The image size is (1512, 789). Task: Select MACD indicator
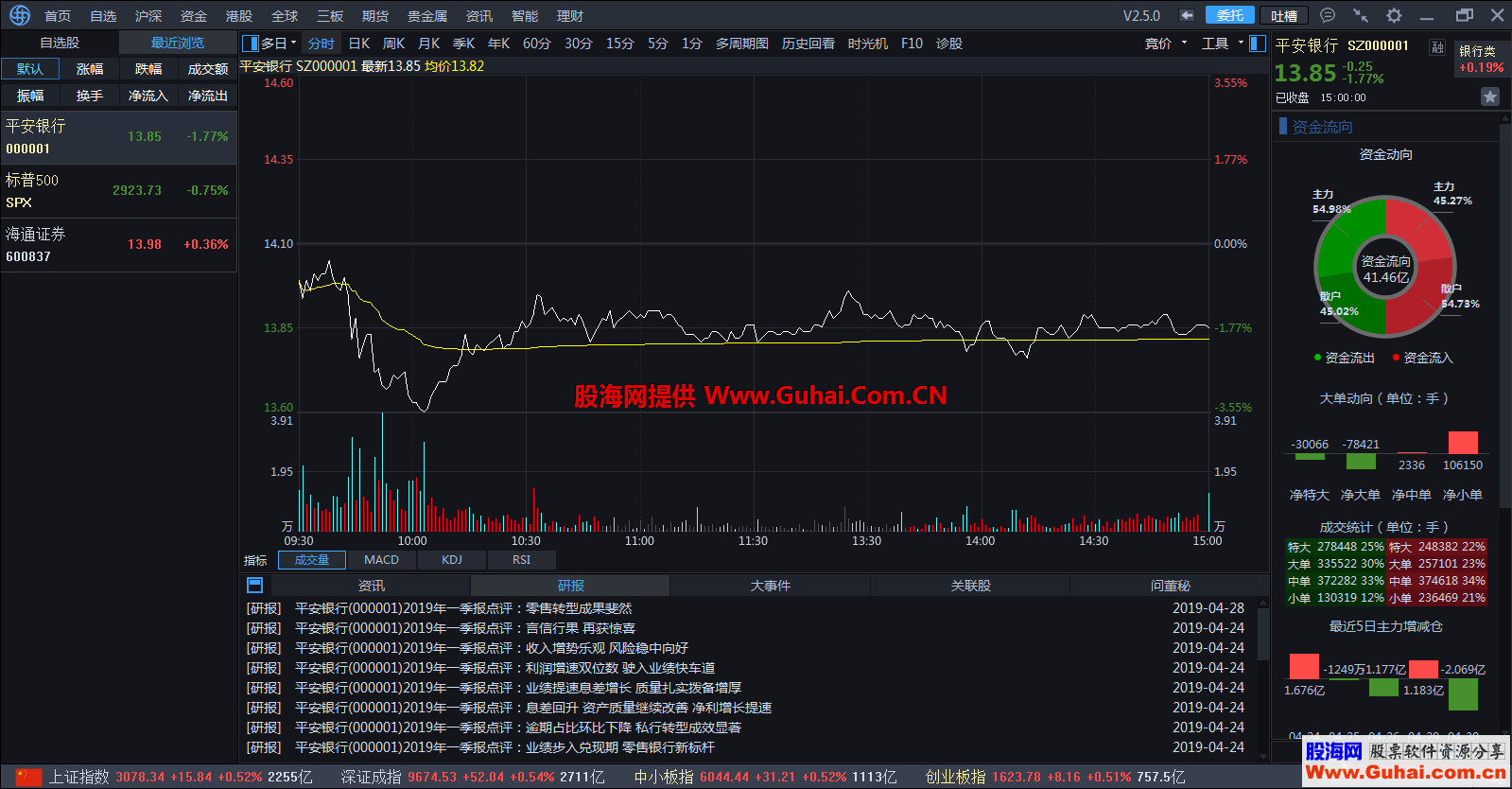(382, 560)
